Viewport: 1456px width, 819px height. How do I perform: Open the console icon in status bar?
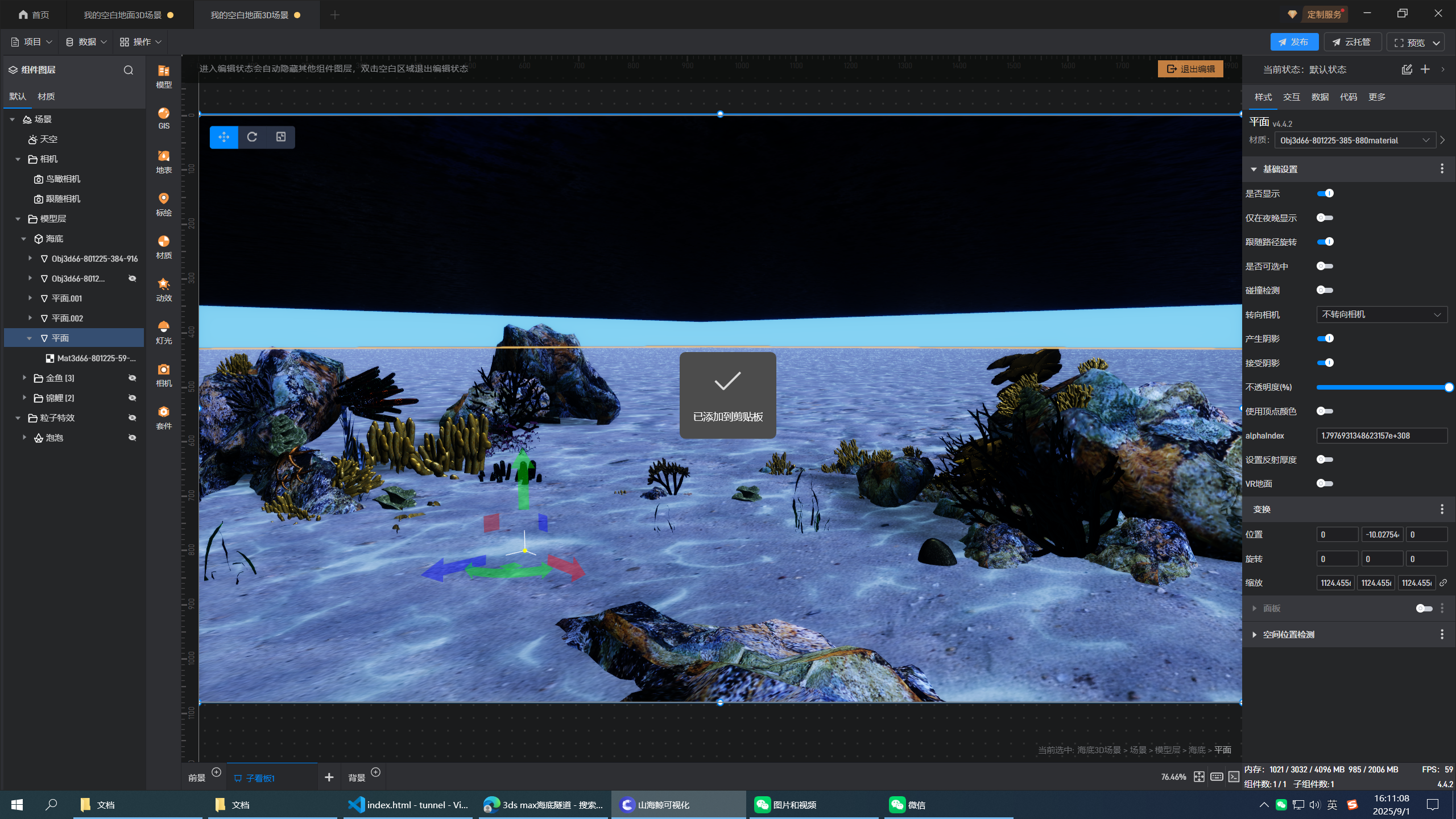1234,776
